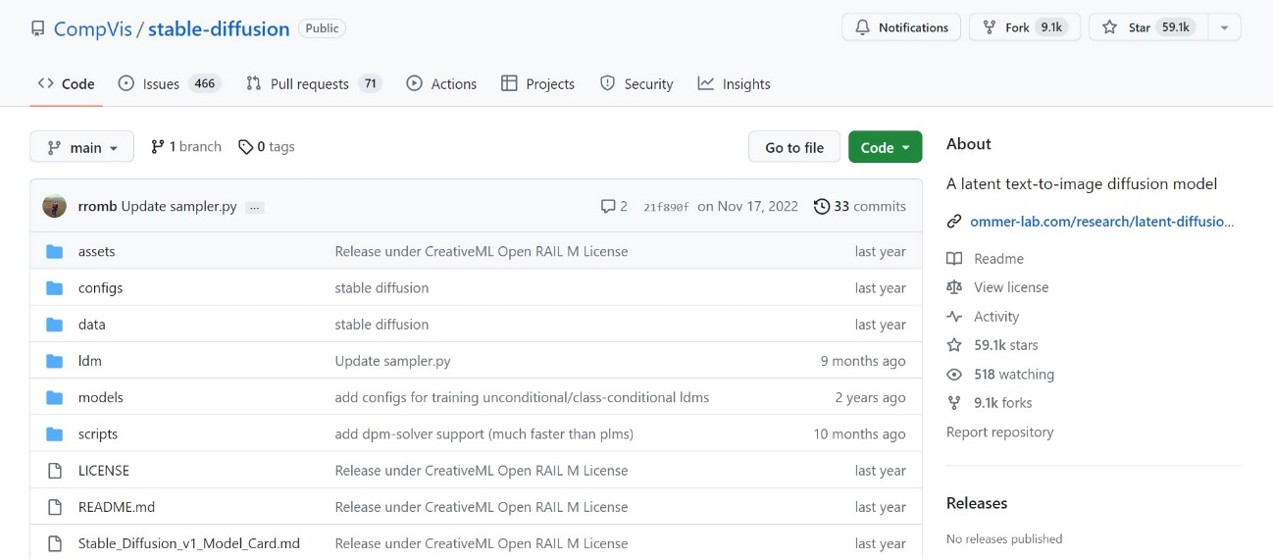Expand the main branch dropdown
The height and width of the screenshot is (560, 1273).
pyautogui.click(x=82, y=148)
